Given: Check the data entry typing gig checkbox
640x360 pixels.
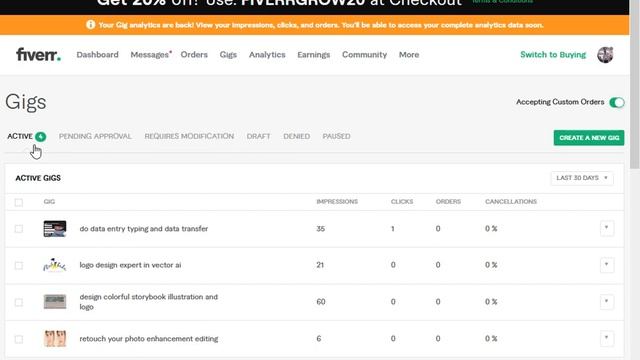Looking at the screenshot, I should point(19,229).
